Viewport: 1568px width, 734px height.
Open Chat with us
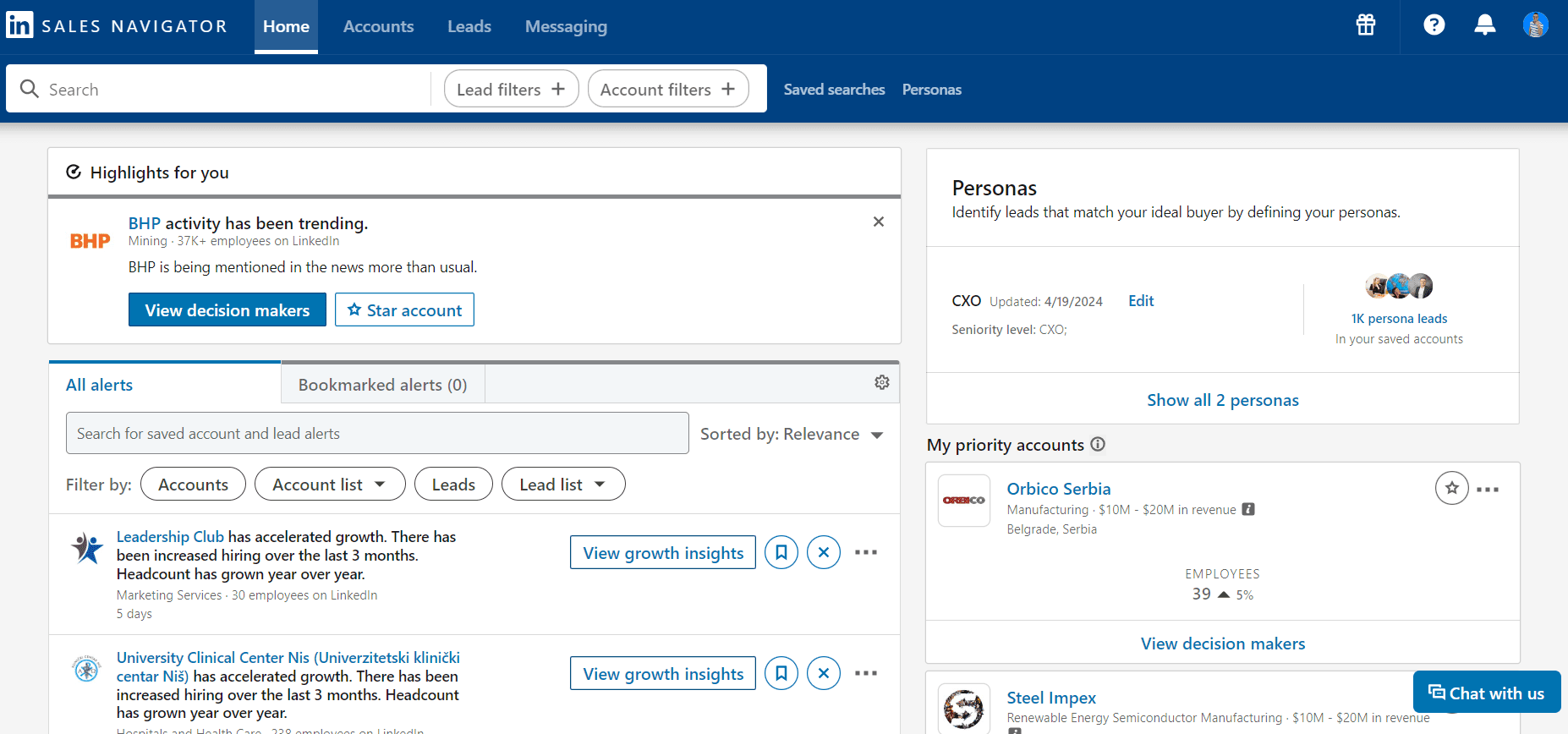click(x=1487, y=693)
